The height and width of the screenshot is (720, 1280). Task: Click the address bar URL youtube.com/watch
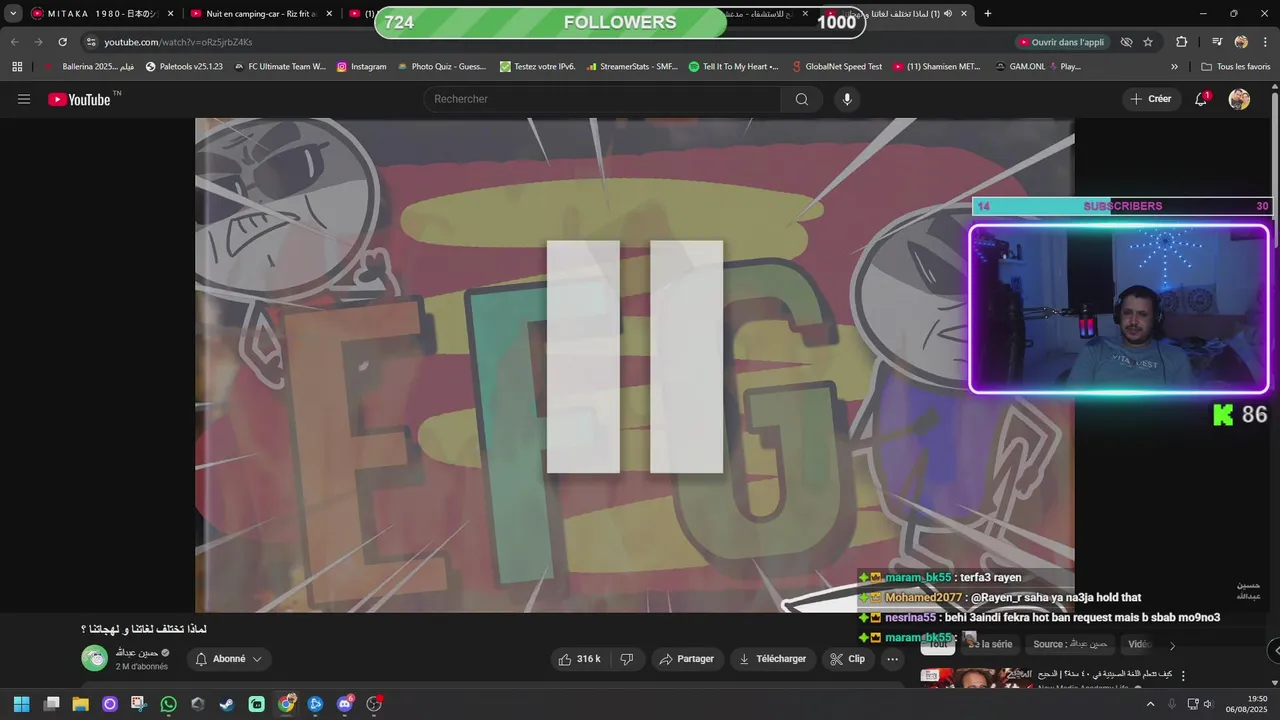(x=178, y=42)
